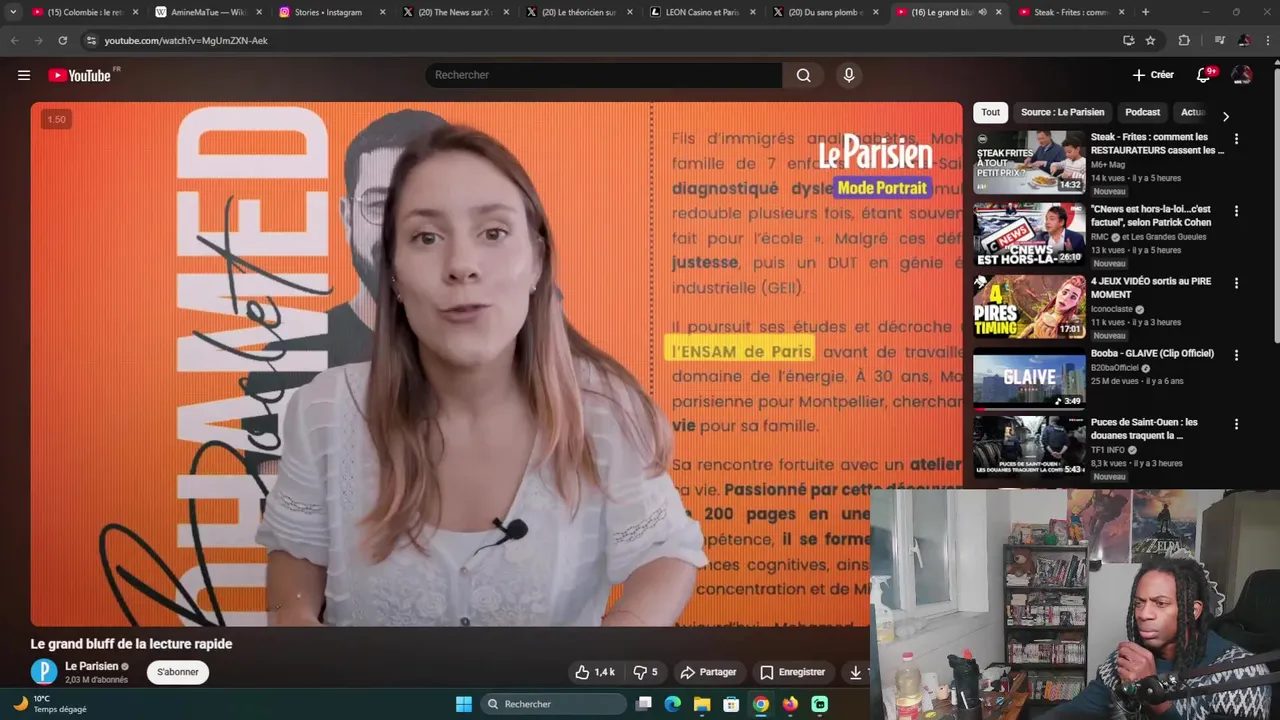
Task: Click the download arrow icon
Action: point(855,672)
